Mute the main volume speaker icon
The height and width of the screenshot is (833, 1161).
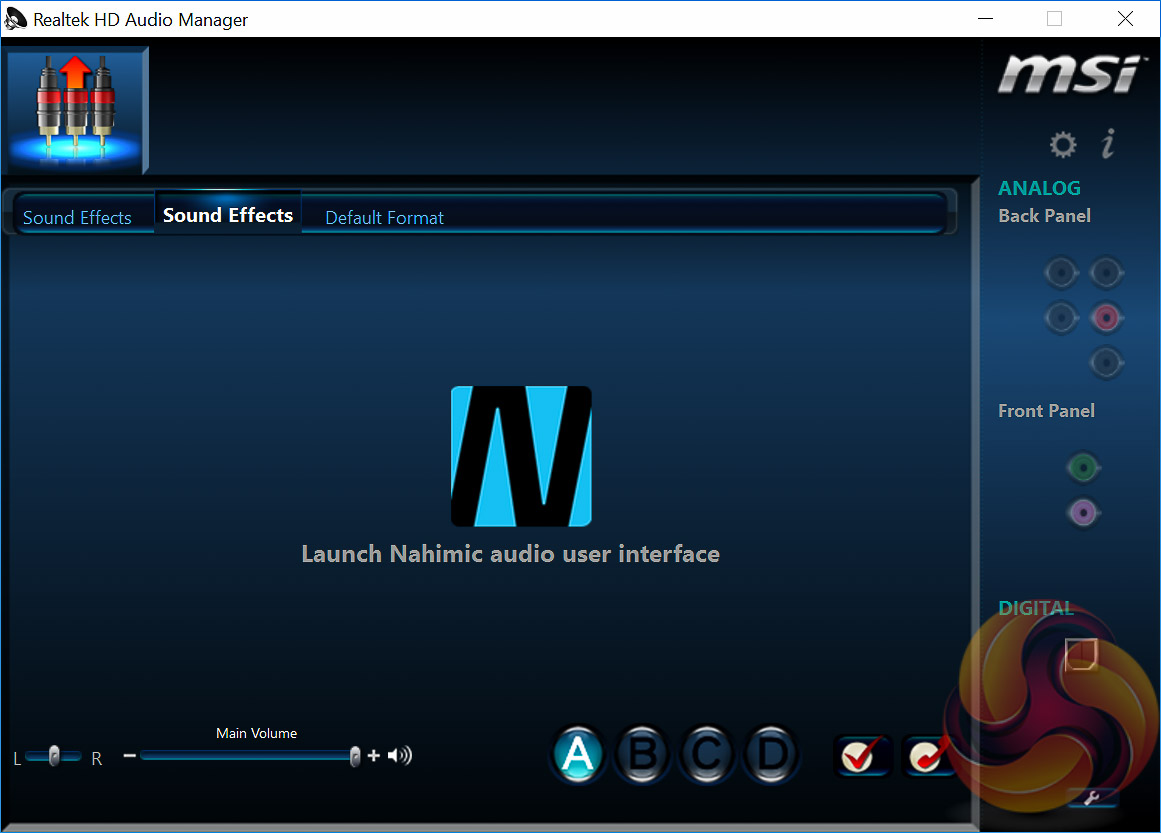400,755
